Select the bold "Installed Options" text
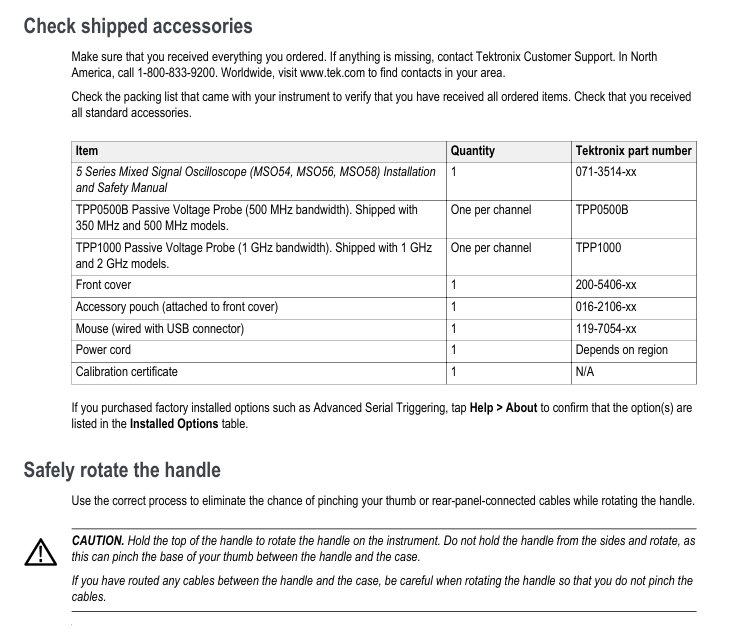 174,423
